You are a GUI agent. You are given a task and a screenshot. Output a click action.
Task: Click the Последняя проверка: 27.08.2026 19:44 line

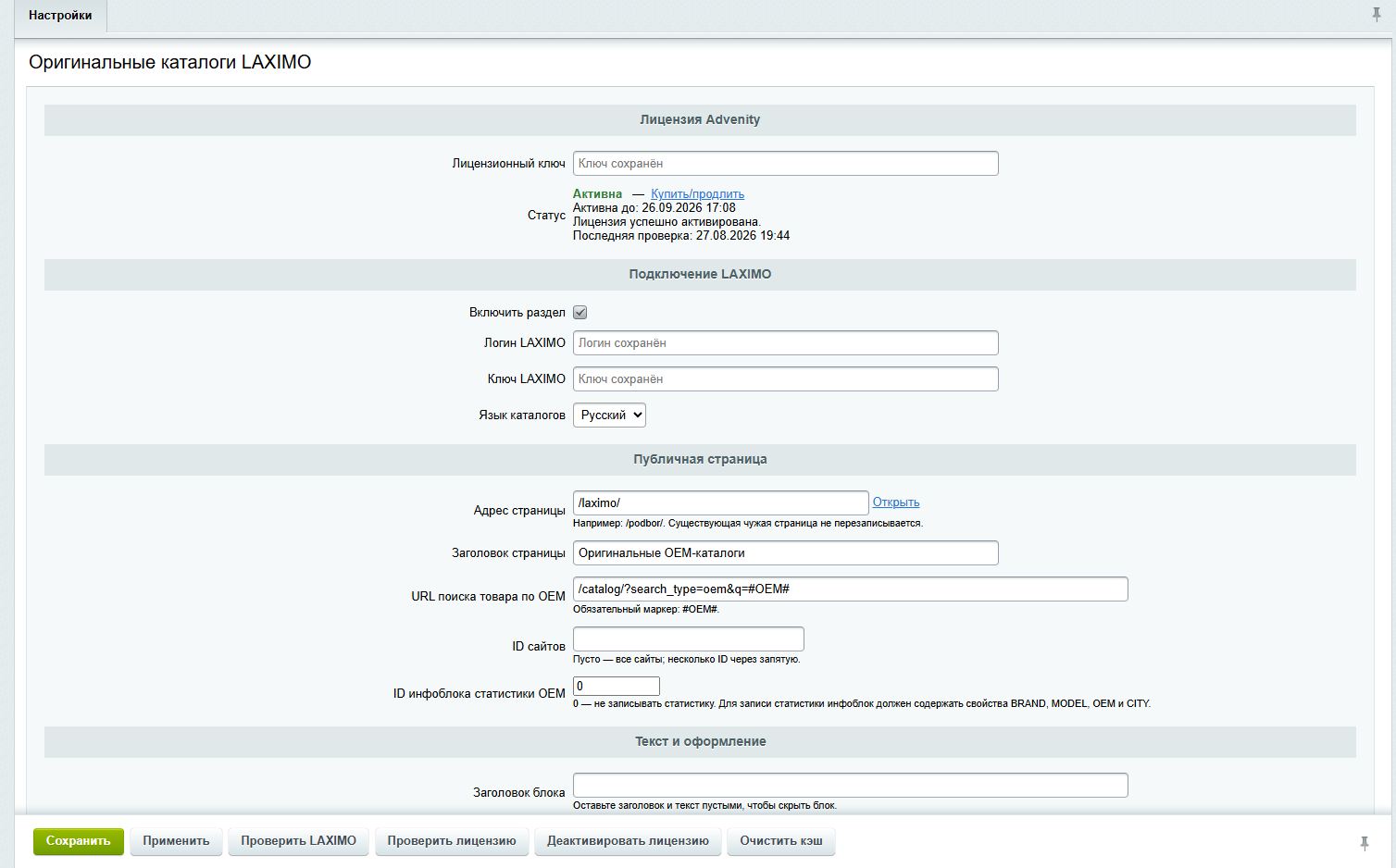(x=681, y=236)
